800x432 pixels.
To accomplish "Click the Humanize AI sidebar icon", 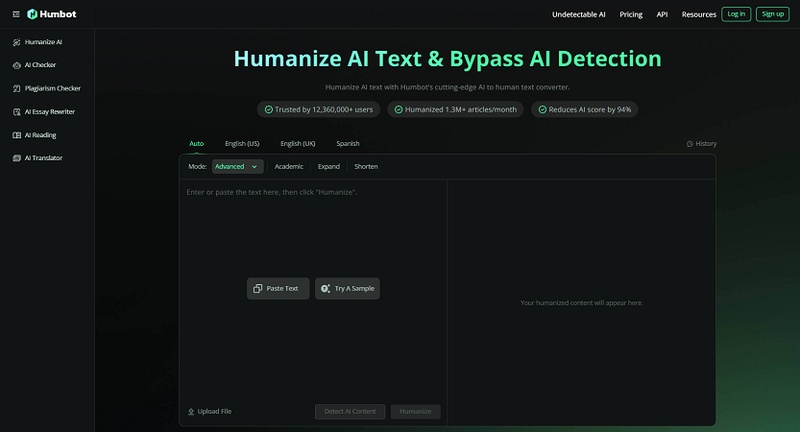I will pos(16,42).
